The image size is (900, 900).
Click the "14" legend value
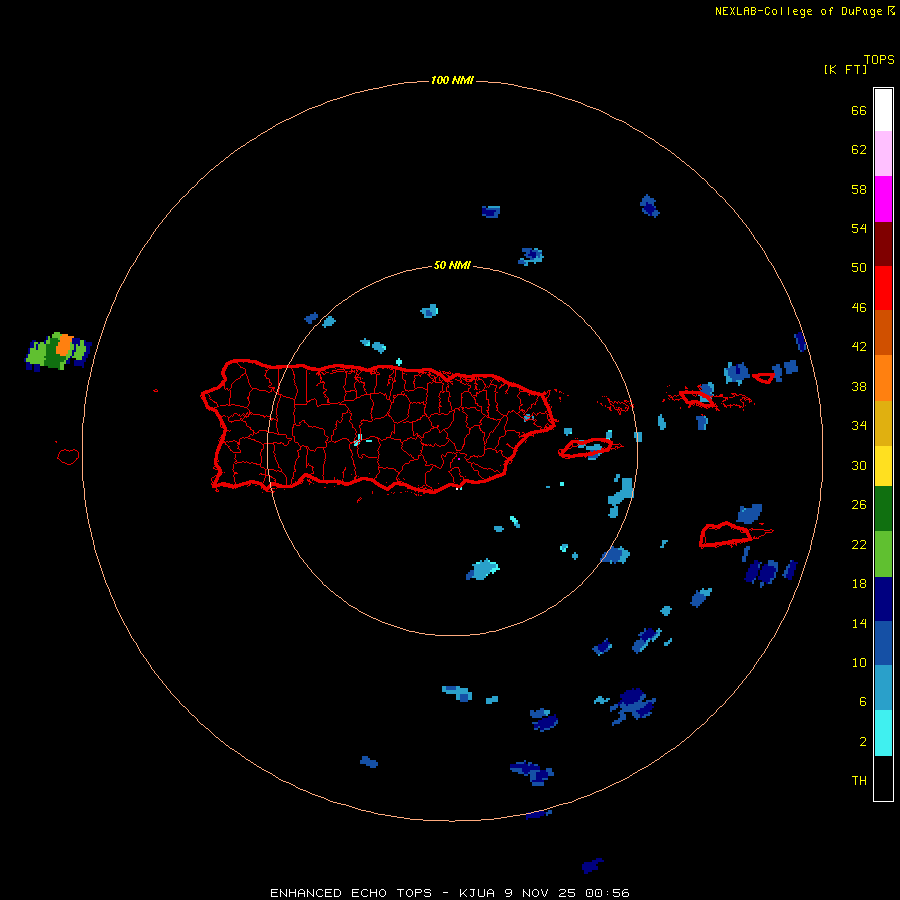click(x=859, y=623)
